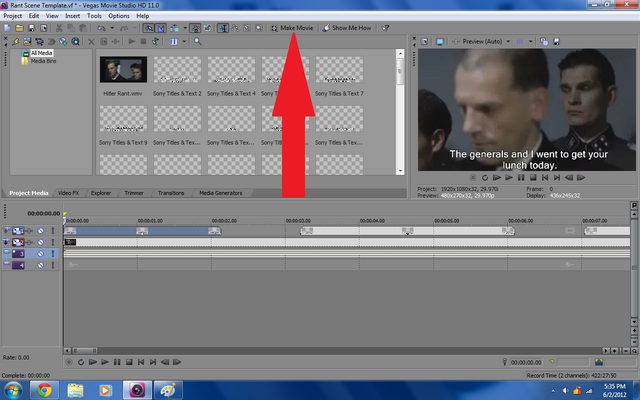Image resolution: width=640 pixels, height=400 pixels.
Task: Play the preview window video
Action: 509,178
